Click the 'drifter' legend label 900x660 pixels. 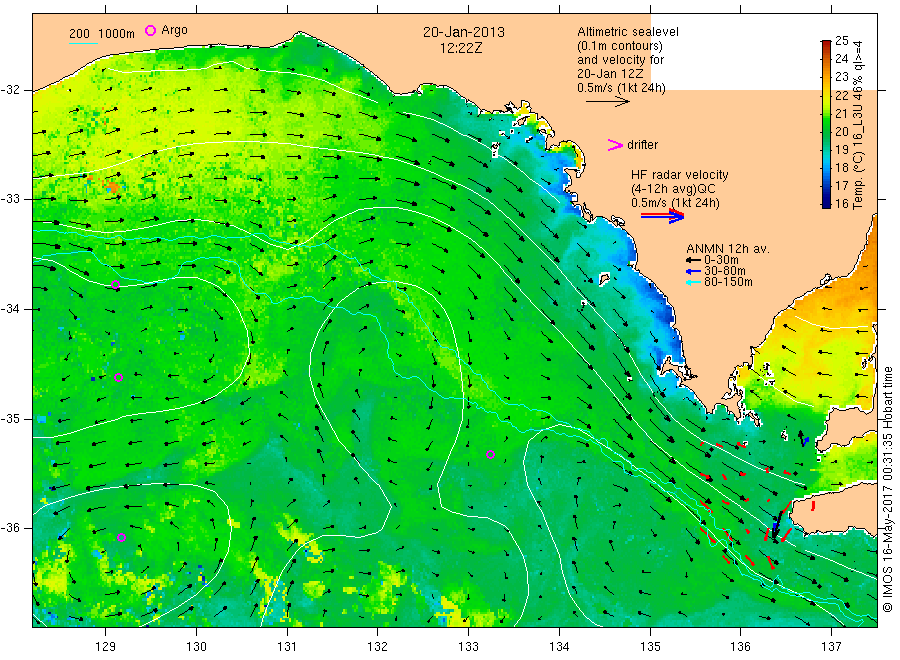[642, 145]
